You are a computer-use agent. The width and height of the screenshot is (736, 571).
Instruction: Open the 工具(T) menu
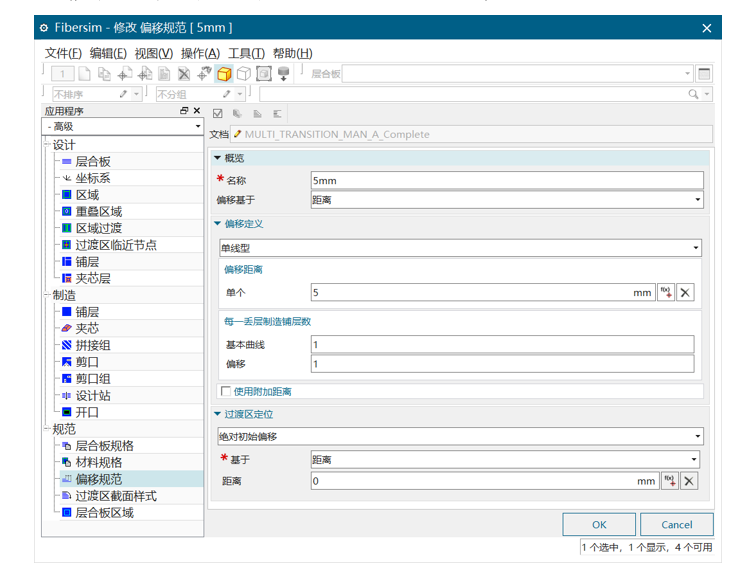(x=246, y=53)
